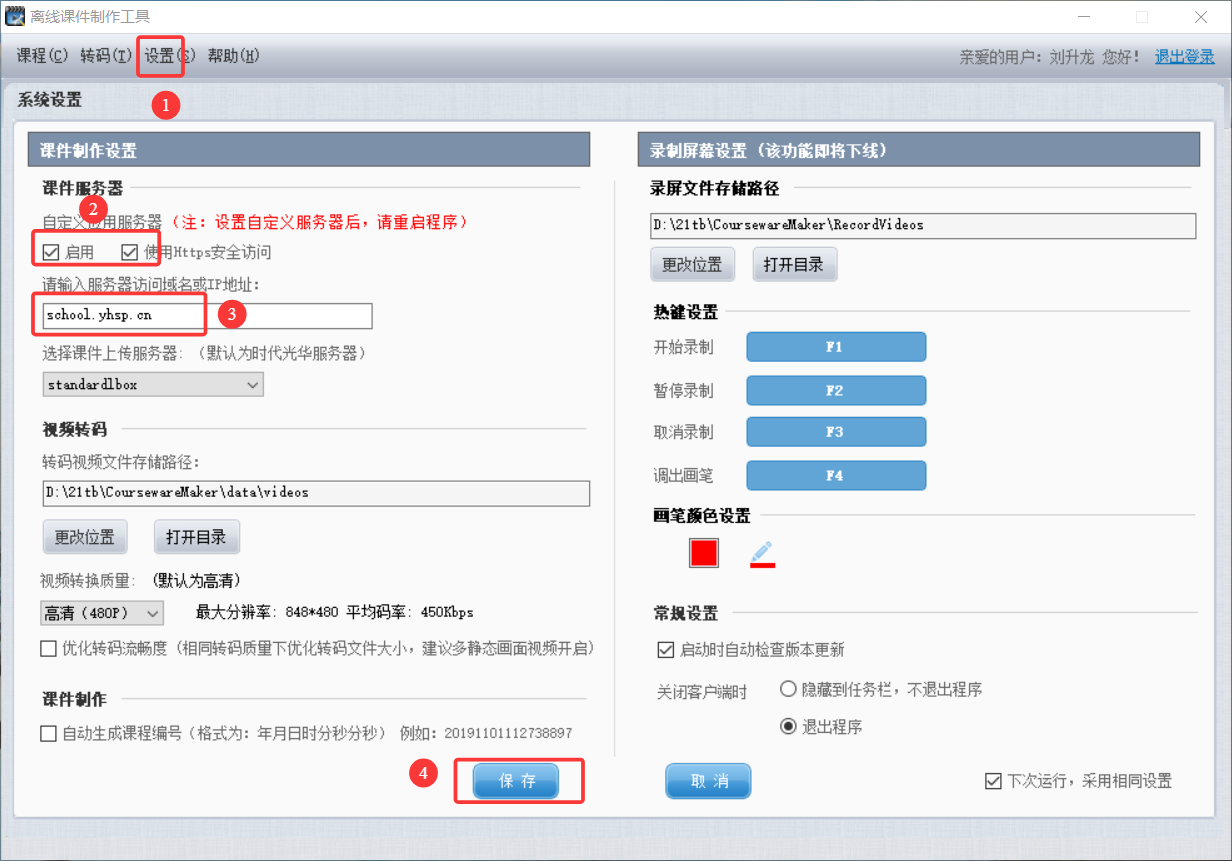Open the standardlbox upload server dropdown
1232x861 pixels.
pos(153,384)
